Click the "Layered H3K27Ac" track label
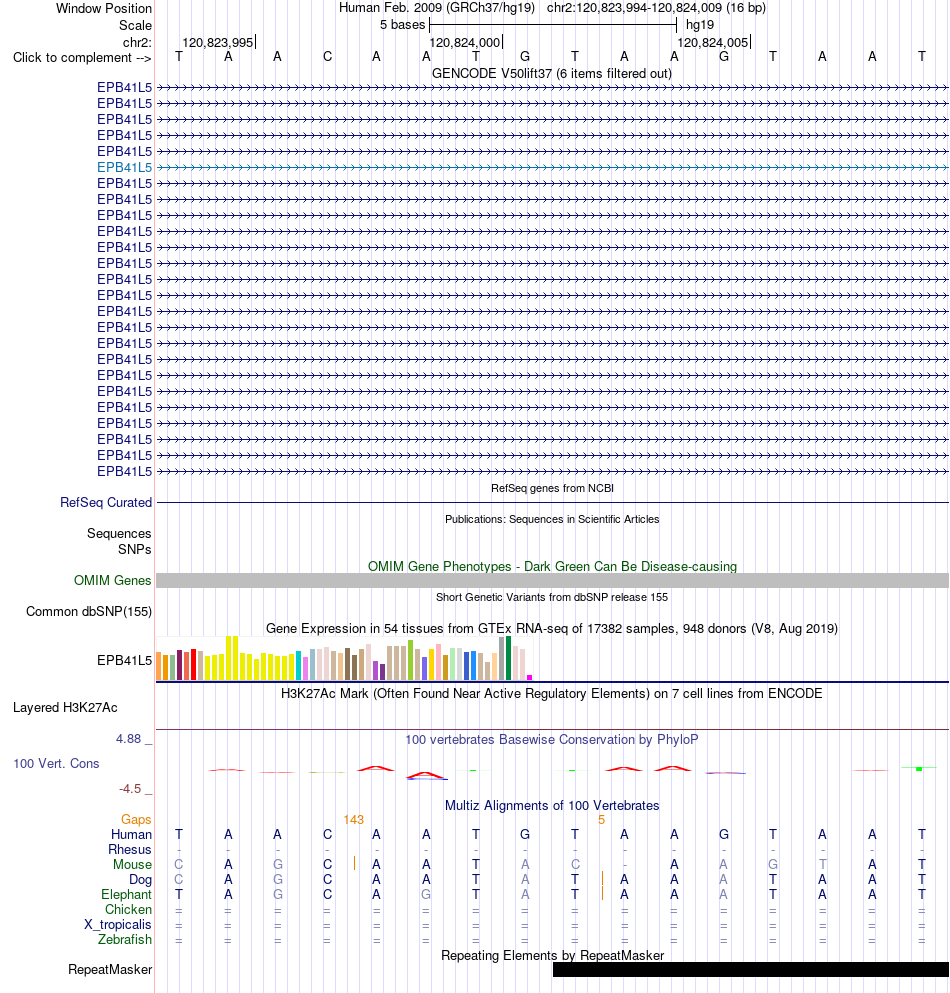Image resolution: width=950 pixels, height=993 pixels. point(65,707)
